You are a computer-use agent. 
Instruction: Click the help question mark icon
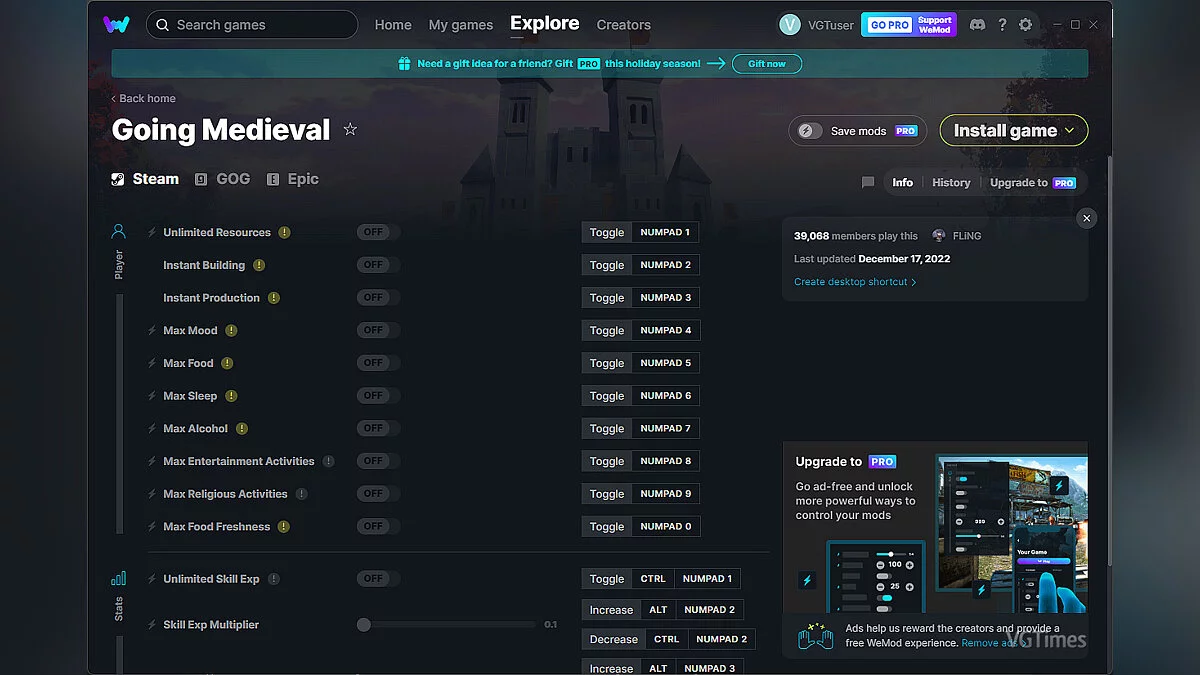click(x=1002, y=24)
